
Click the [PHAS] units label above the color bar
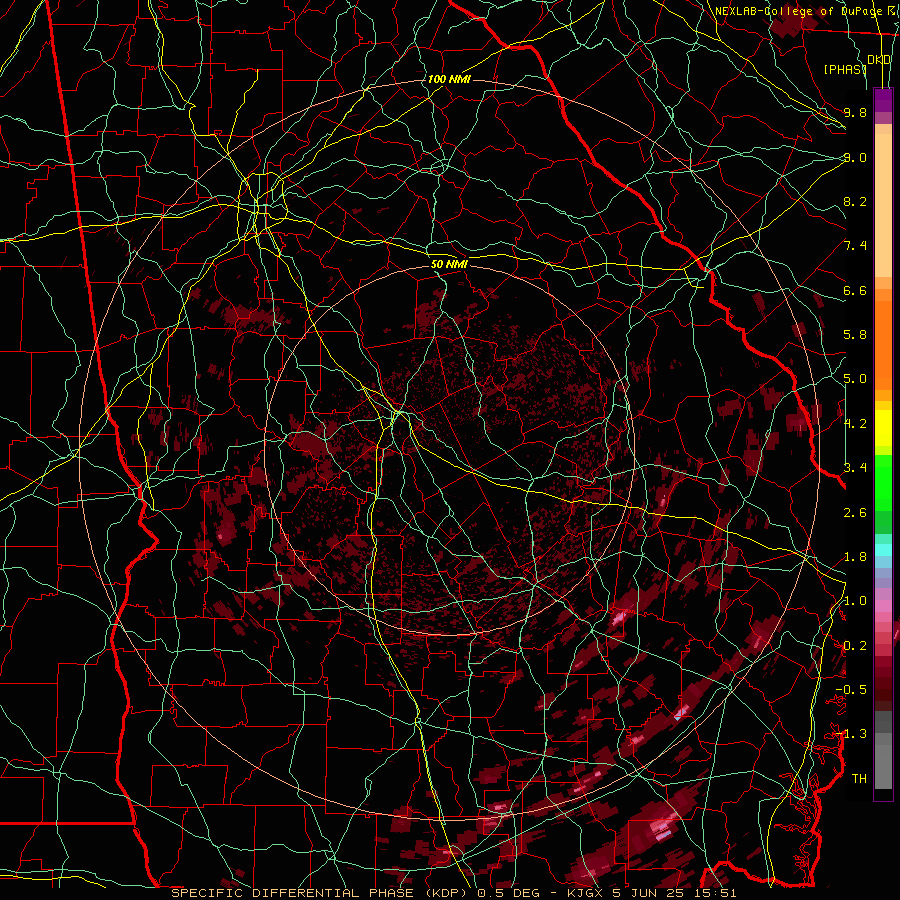pos(845,69)
